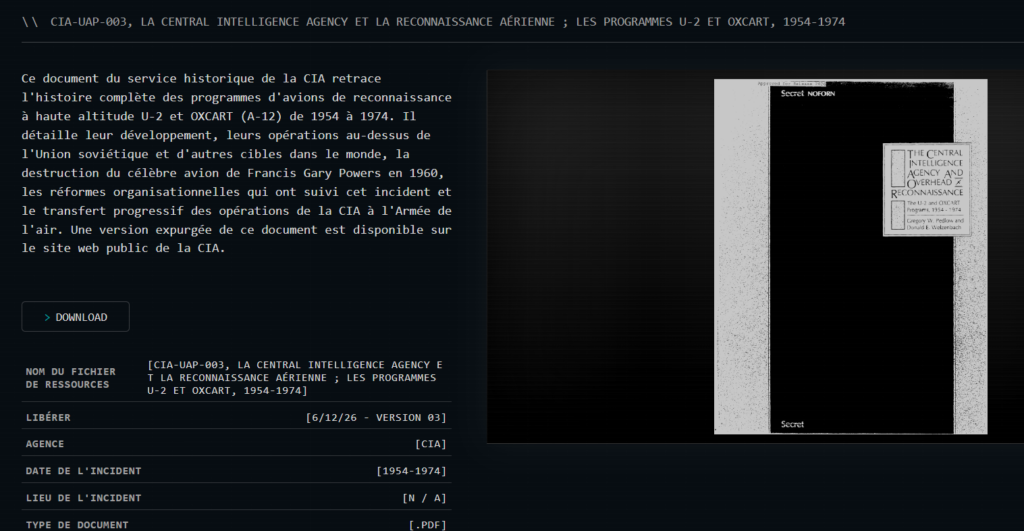The height and width of the screenshot is (531, 1024).
Task: Click the 'DATE DE L'INCIDENT' label
Action: coord(84,471)
